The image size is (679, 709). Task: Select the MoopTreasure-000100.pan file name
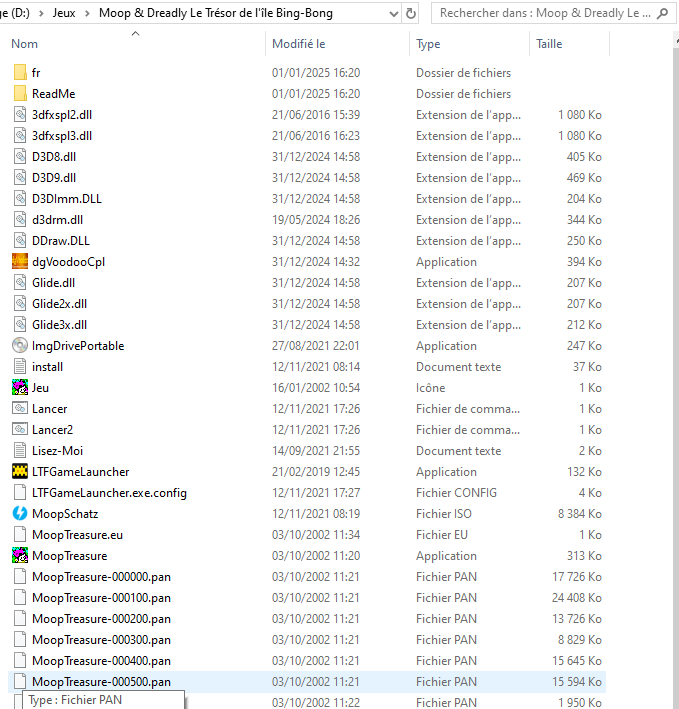coord(101,598)
